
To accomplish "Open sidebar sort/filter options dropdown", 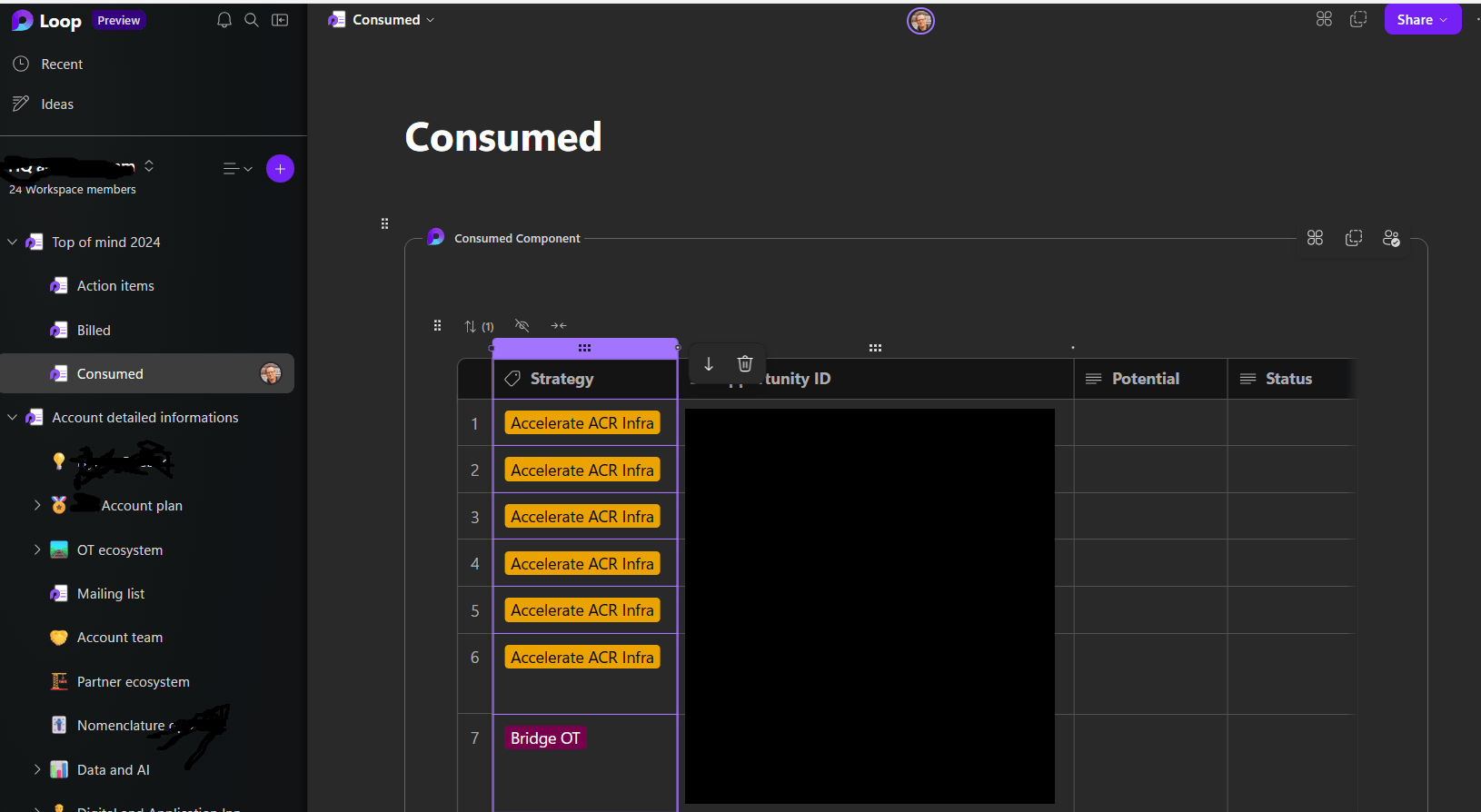I will (x=238, y=169).
